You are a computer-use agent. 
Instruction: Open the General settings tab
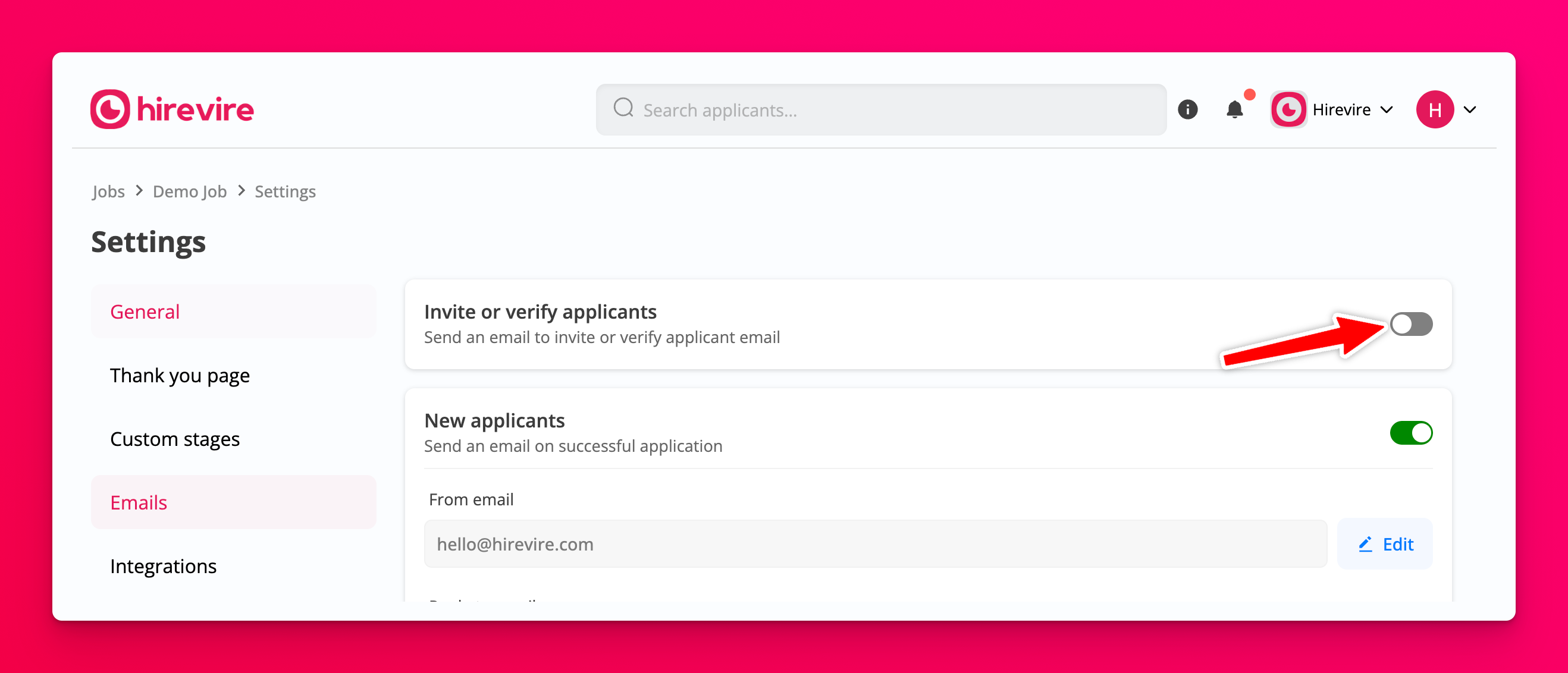pos(145,312)
